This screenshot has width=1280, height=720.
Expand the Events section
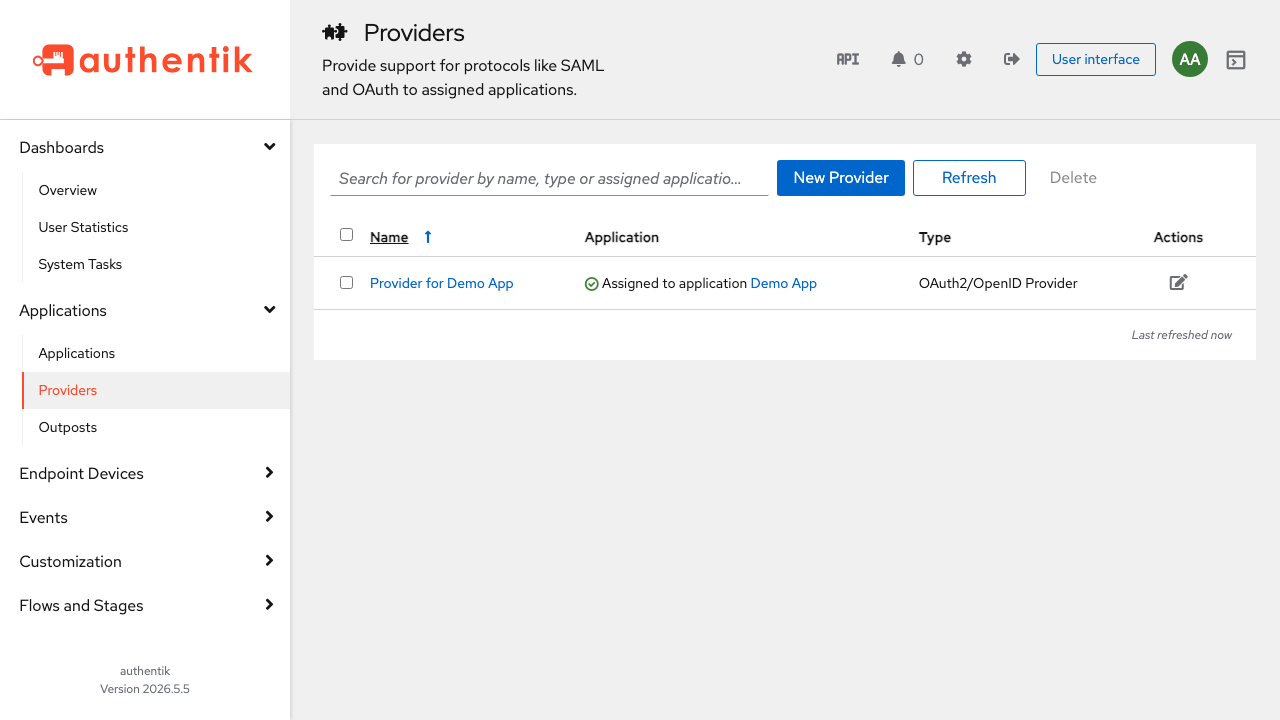pyautogui.click(x=145, y=517)
